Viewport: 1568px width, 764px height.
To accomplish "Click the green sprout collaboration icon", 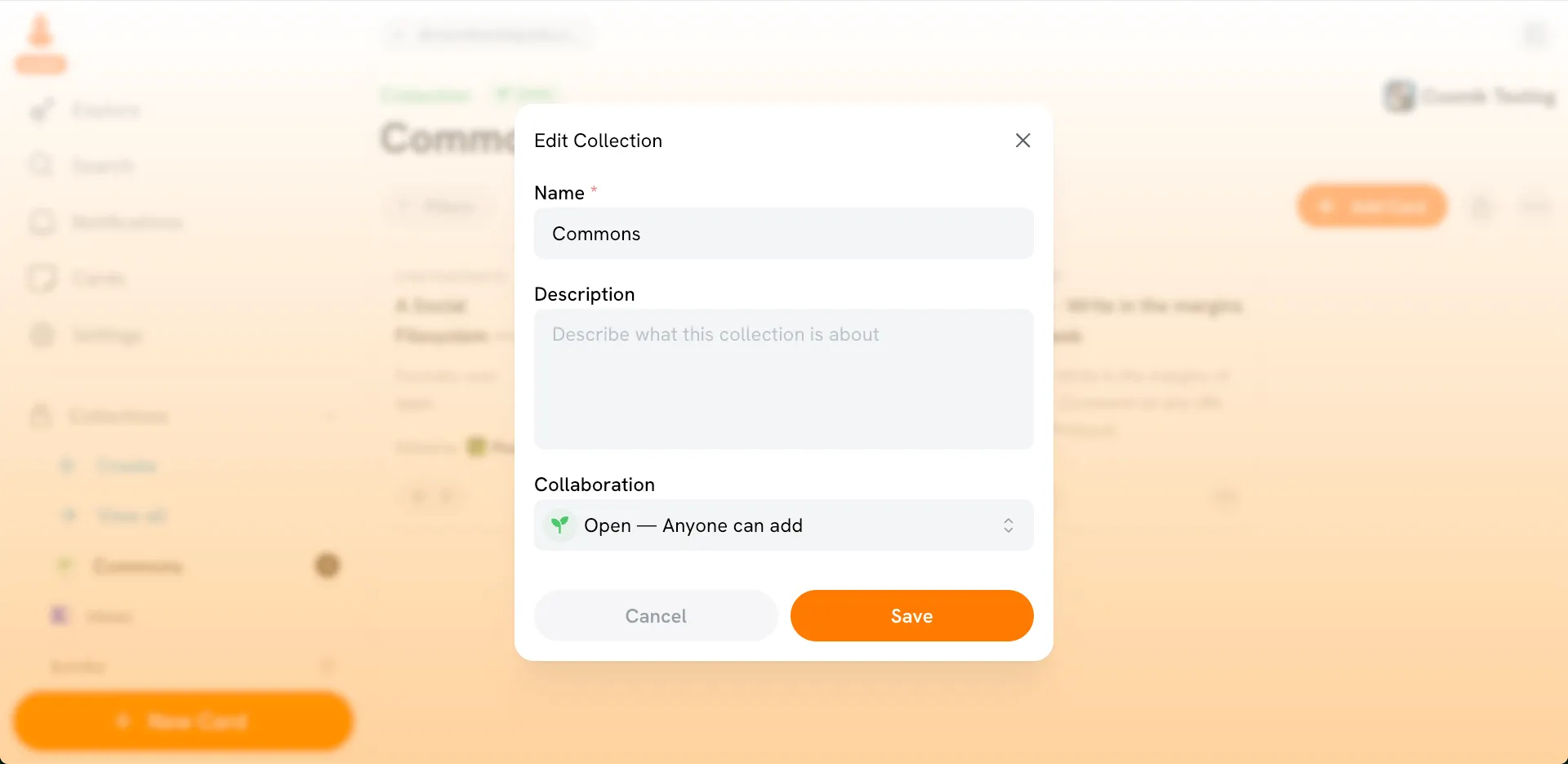I will coord(559,525).
